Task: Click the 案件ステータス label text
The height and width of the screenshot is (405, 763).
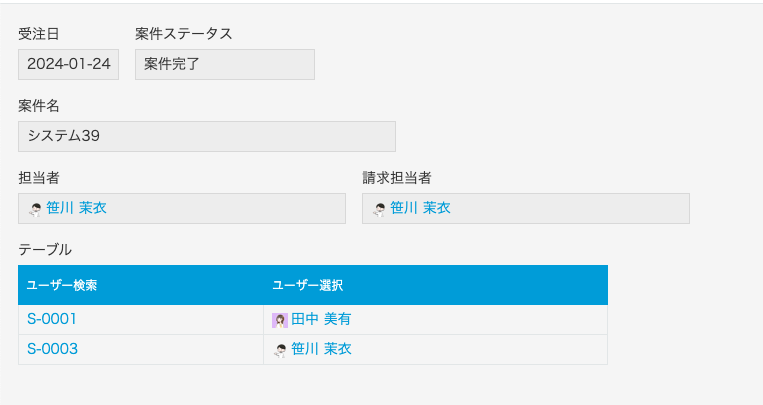Action: tap(183, 34)
